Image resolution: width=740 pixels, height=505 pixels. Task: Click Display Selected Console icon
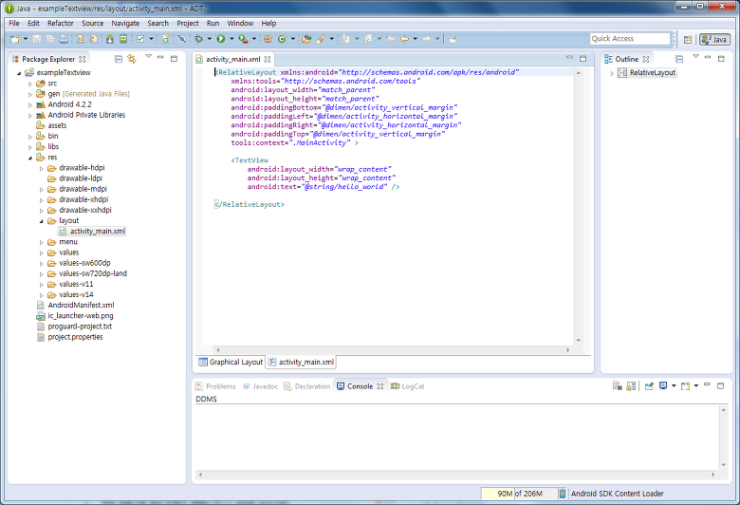pyautogui.click(x=663, y=386)
